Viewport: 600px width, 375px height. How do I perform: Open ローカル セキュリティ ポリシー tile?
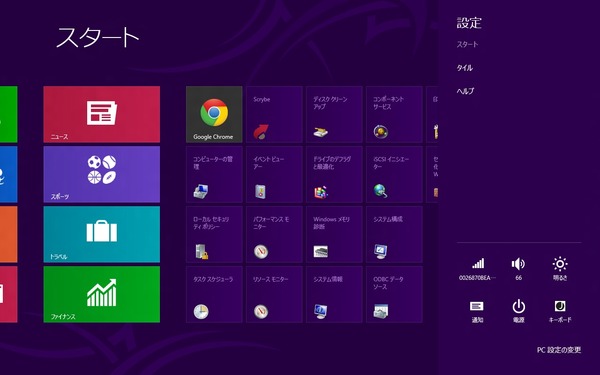coord(214,234)
